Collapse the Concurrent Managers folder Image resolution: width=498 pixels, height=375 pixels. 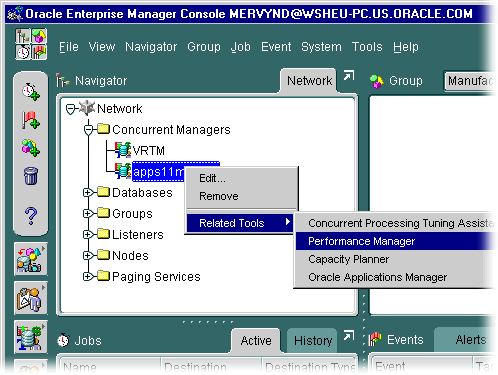point(88,130)
